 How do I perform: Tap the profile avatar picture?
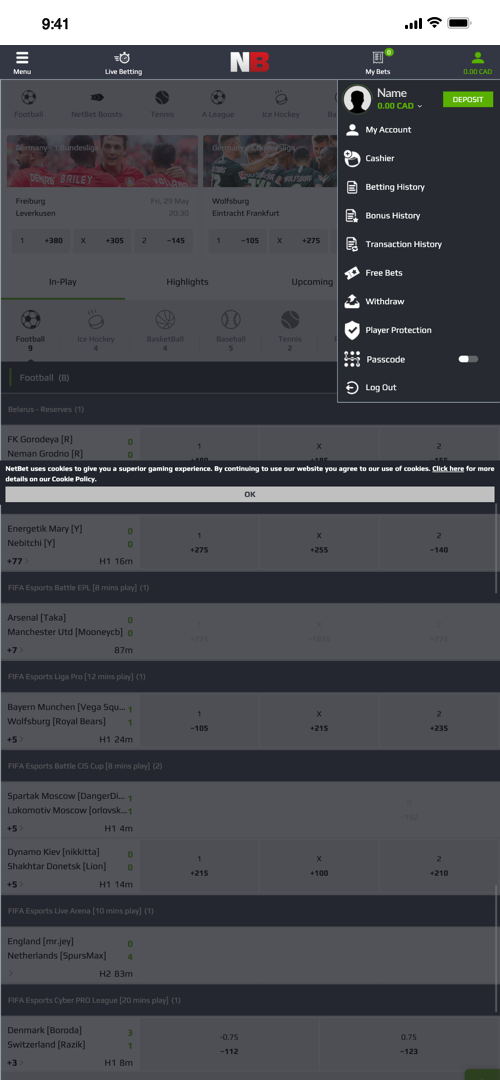pyautogui.click(x=357, y=100)
